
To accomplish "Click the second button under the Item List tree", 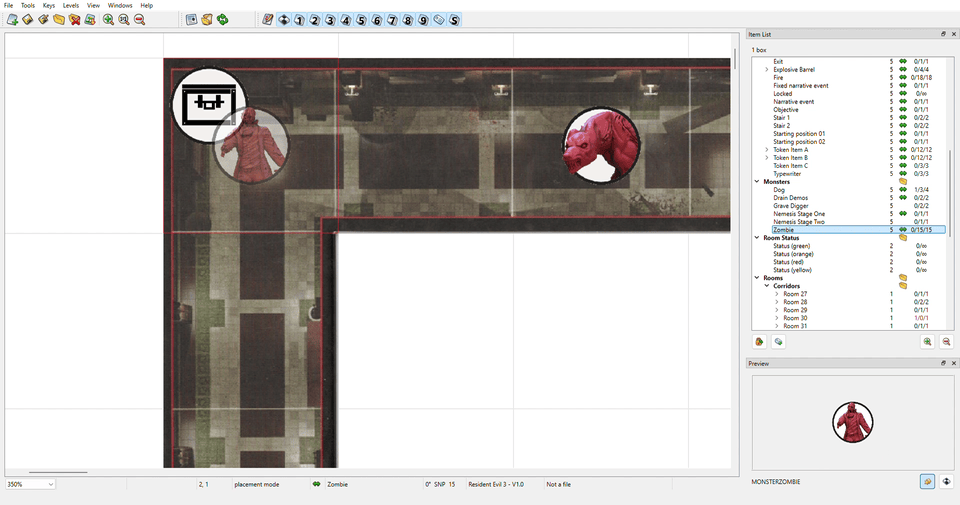I will [x=778, y=342].
